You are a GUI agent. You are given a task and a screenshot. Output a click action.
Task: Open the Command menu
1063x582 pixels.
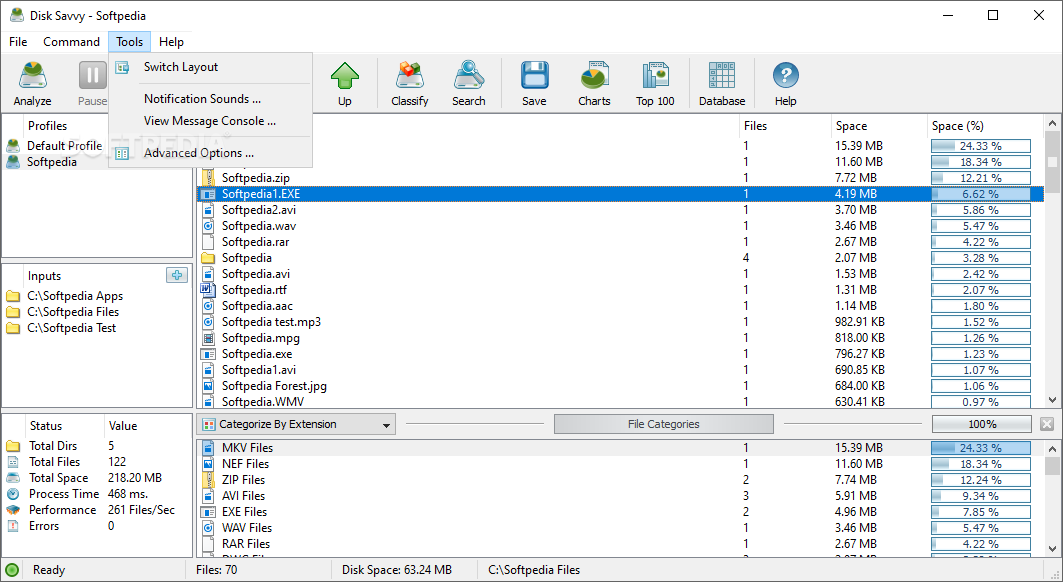point(71,41)
